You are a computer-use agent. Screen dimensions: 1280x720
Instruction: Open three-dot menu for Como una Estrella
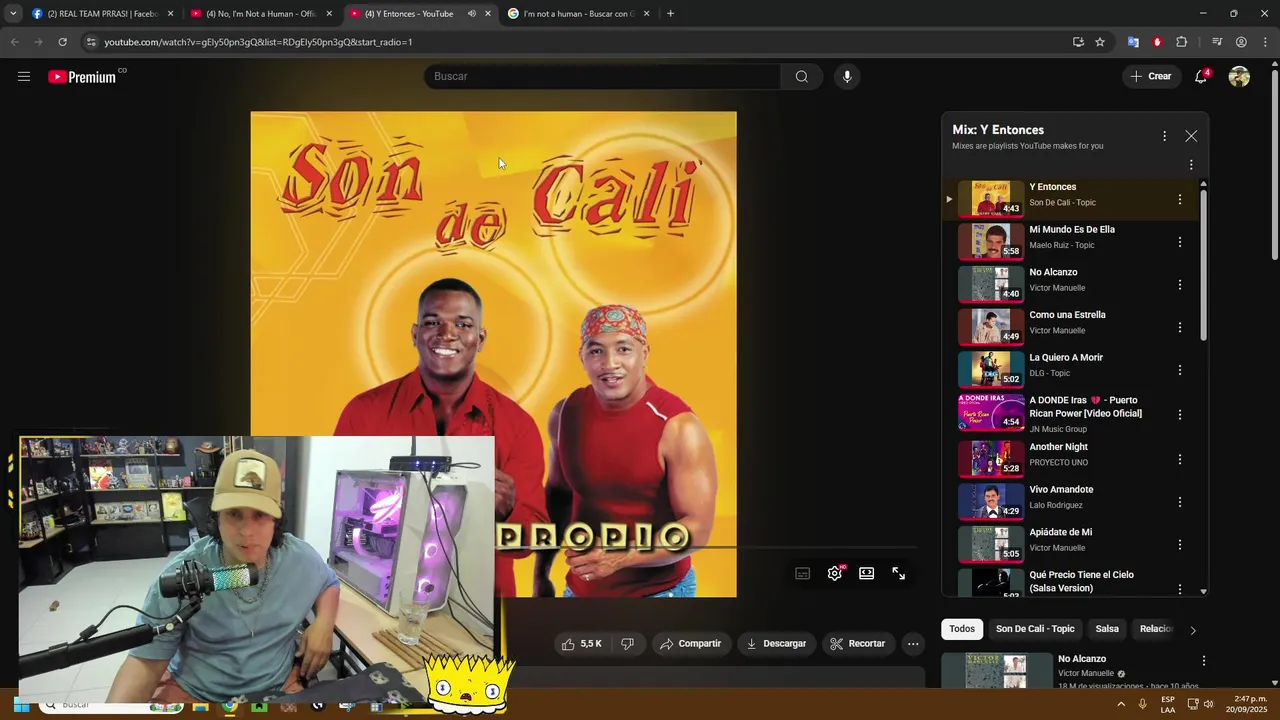tap(1180, 327)
